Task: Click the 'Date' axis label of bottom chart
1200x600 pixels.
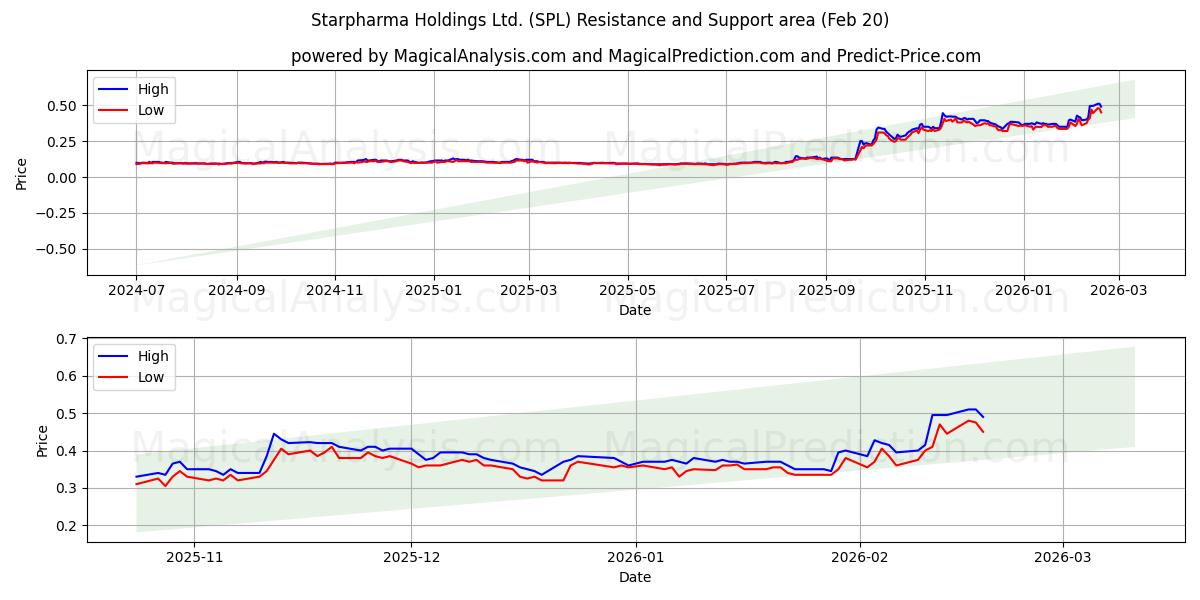Action: tap(635, 577)
